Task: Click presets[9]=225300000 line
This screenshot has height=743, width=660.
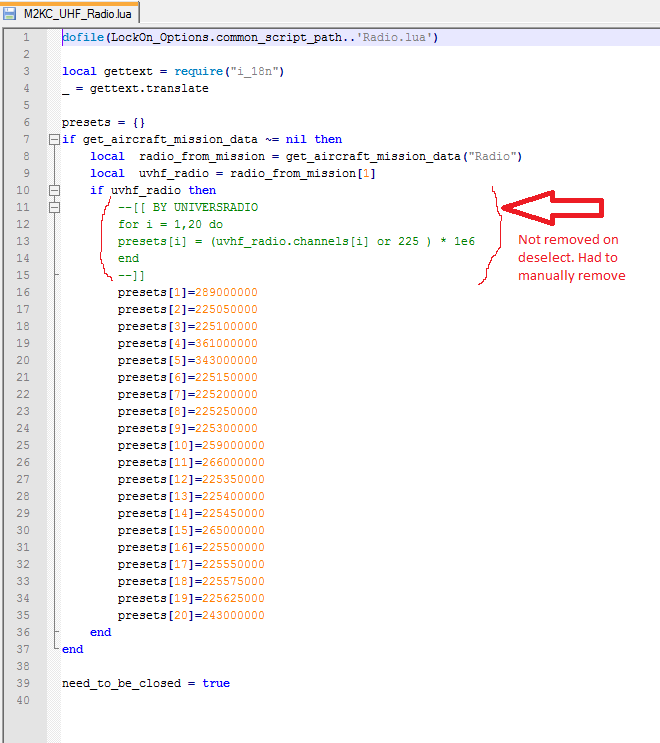Action: pyautogui.click(x=188, y=428)
